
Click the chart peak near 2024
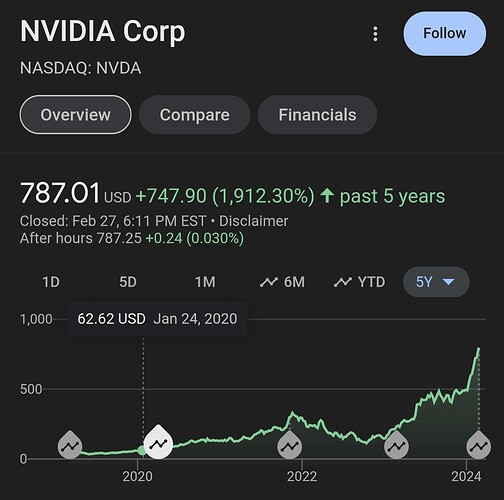(x=478, y=349)
